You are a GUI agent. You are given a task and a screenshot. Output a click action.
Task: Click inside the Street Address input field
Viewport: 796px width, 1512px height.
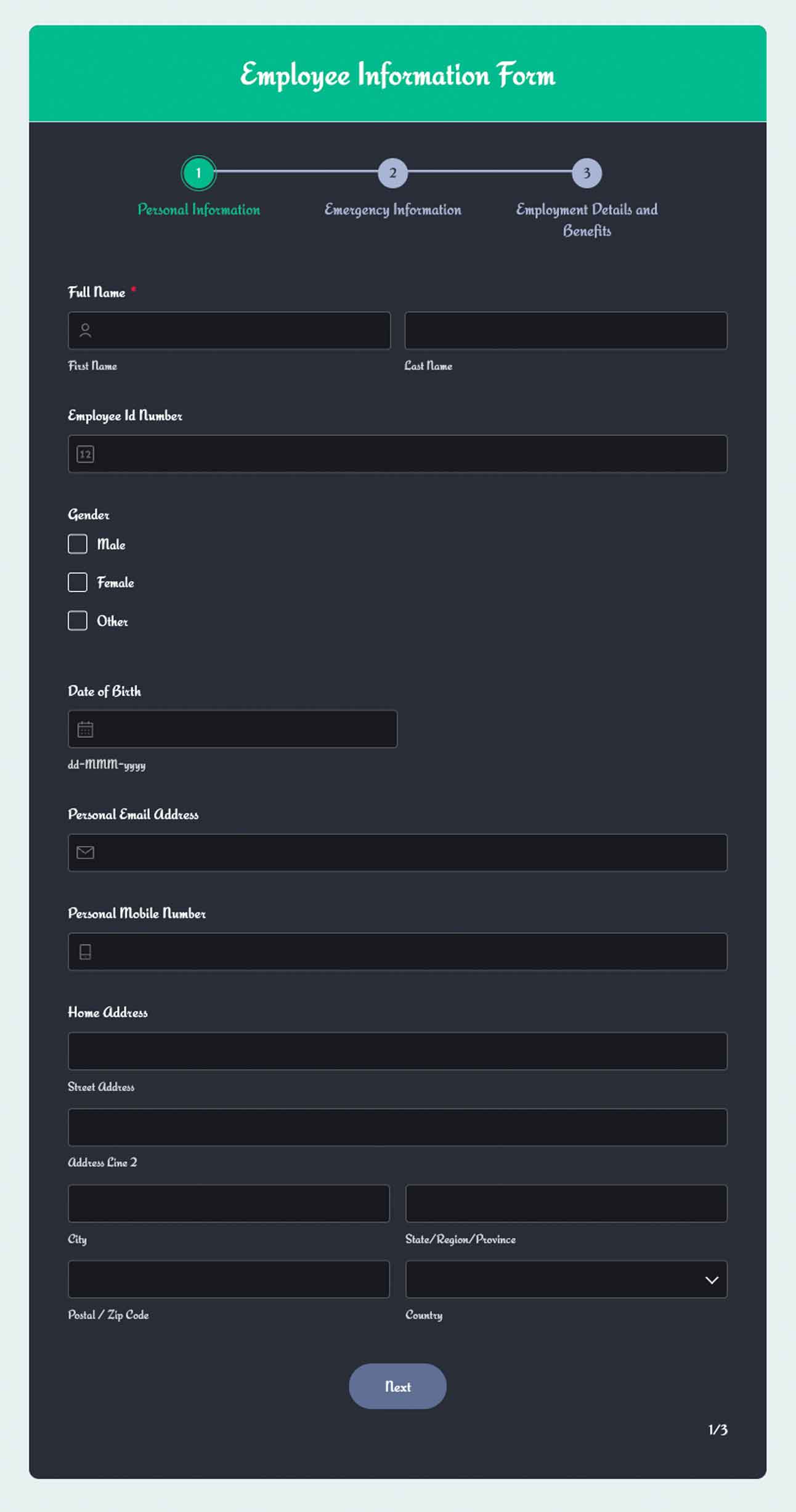pyautogui.click(x=398, y=1051)
